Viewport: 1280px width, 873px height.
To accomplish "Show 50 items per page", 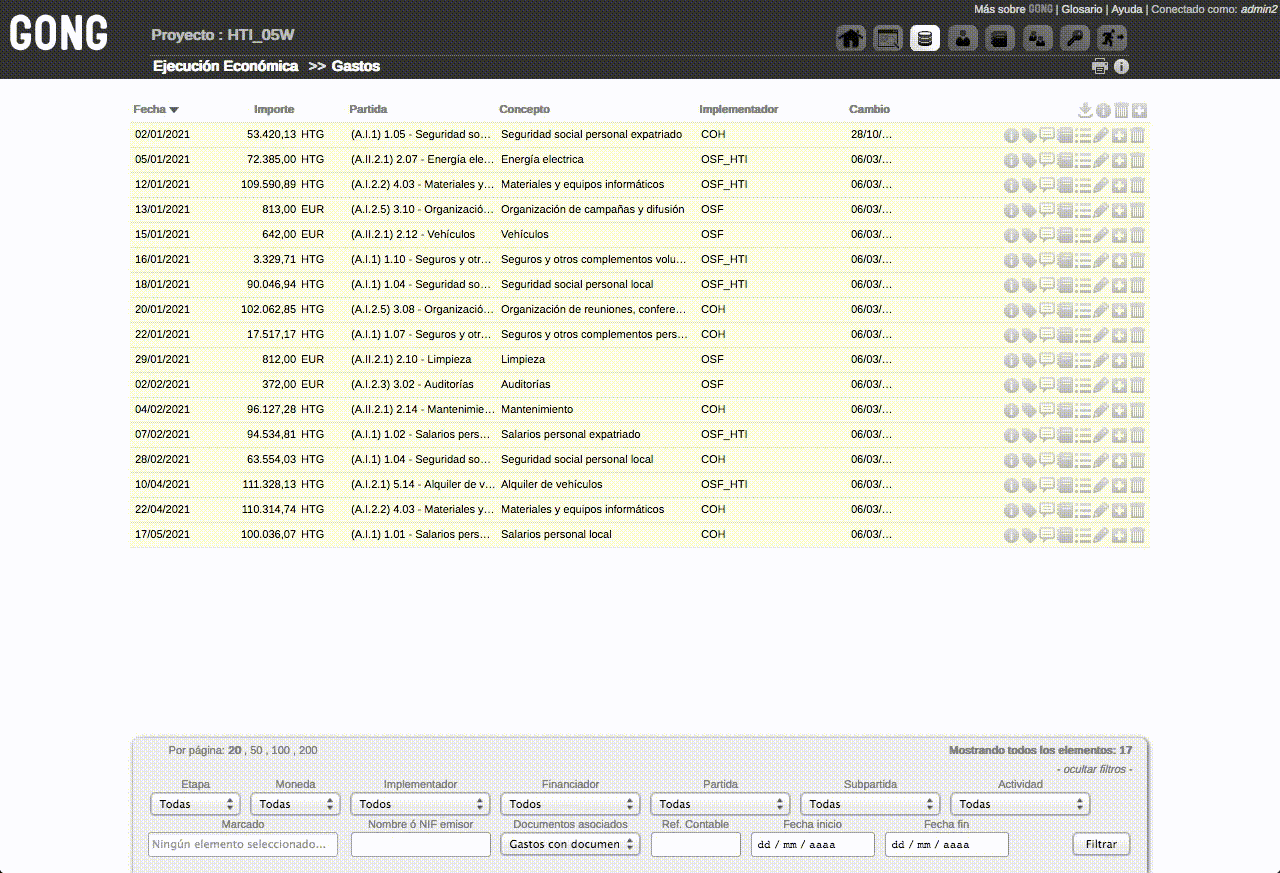I will (256, 750).
